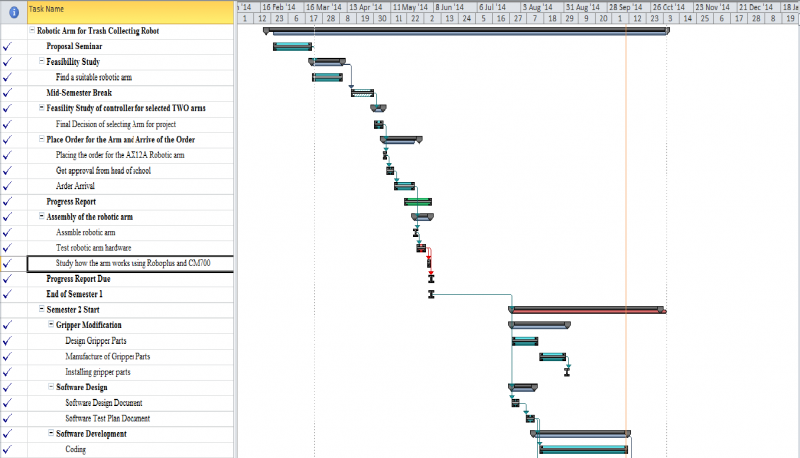Select the Software Test Plan Document task

coord(108,418)
